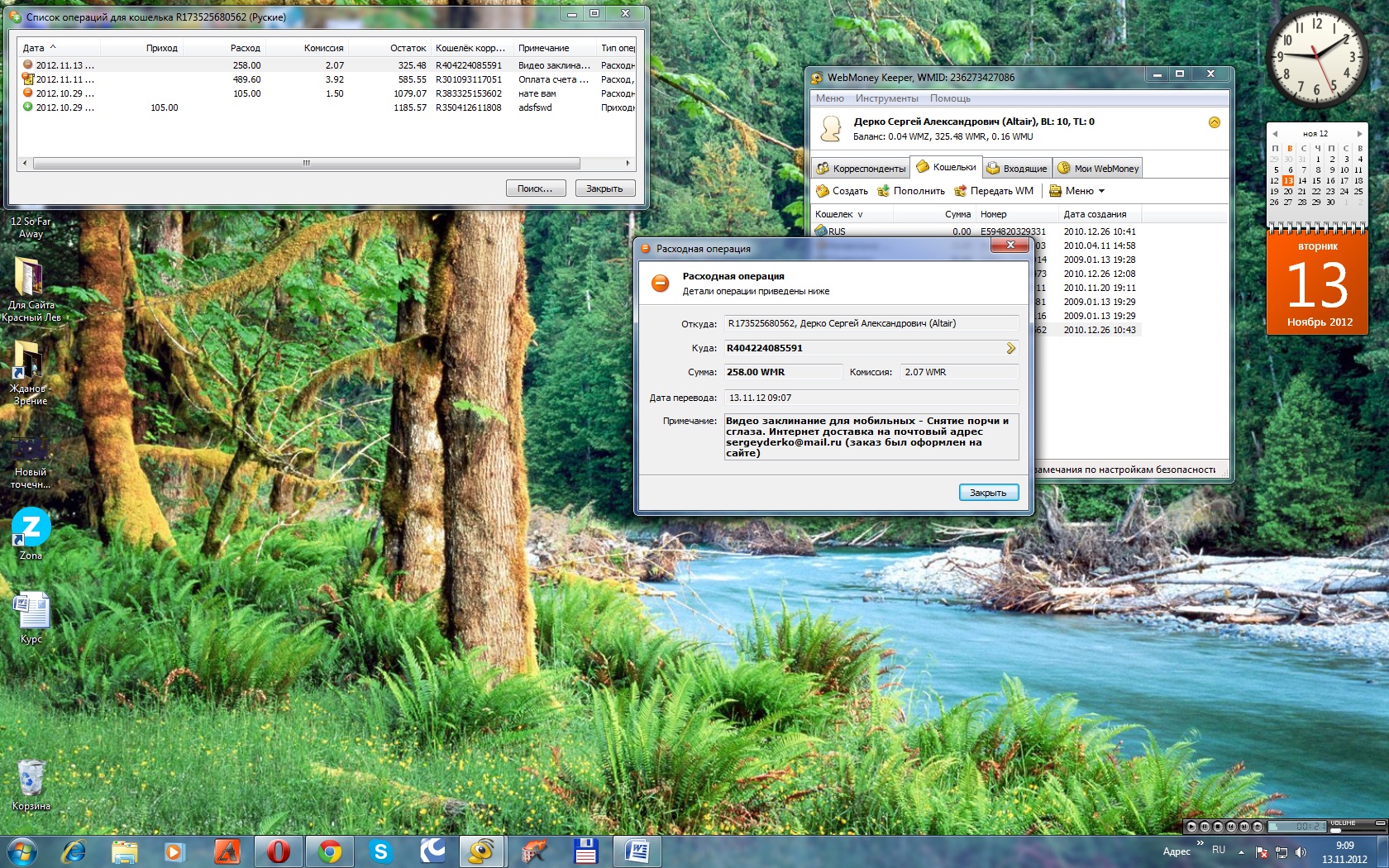Click Передать WM transfer button
This screenshot has width=1389, height=868.
[x=994, y=191]
